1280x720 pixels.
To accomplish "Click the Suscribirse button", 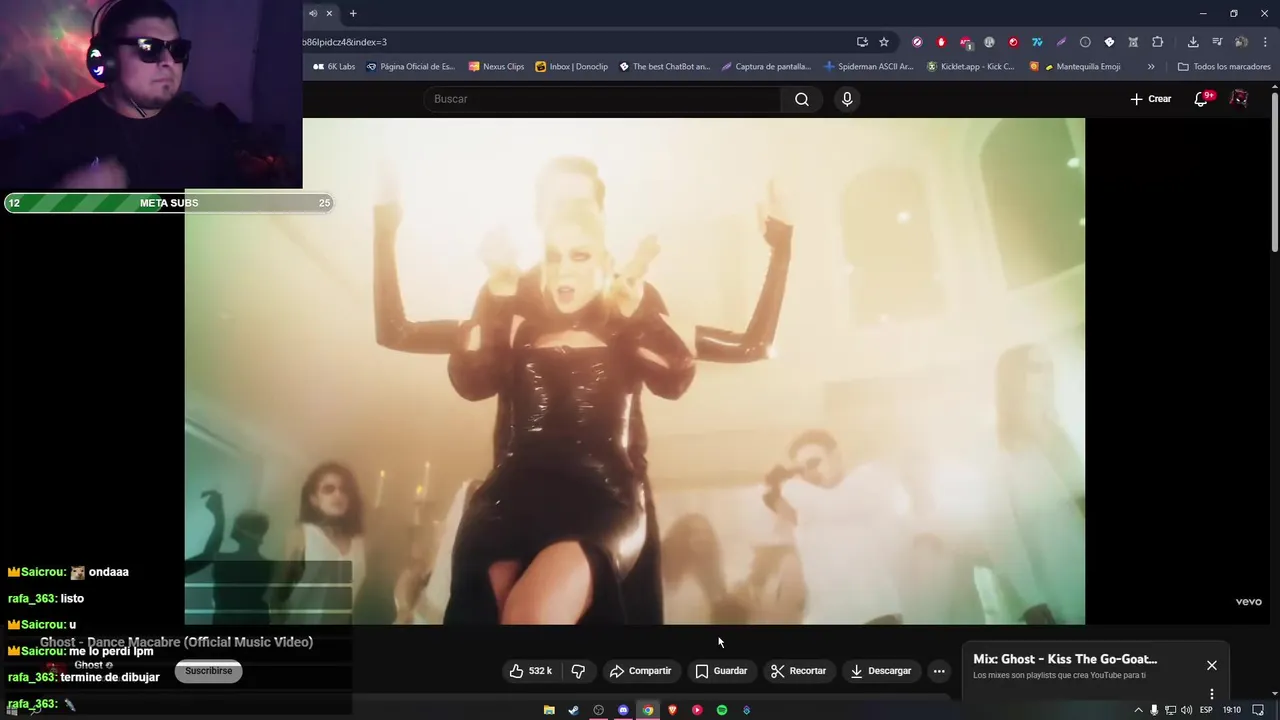I will click(208, 671).
